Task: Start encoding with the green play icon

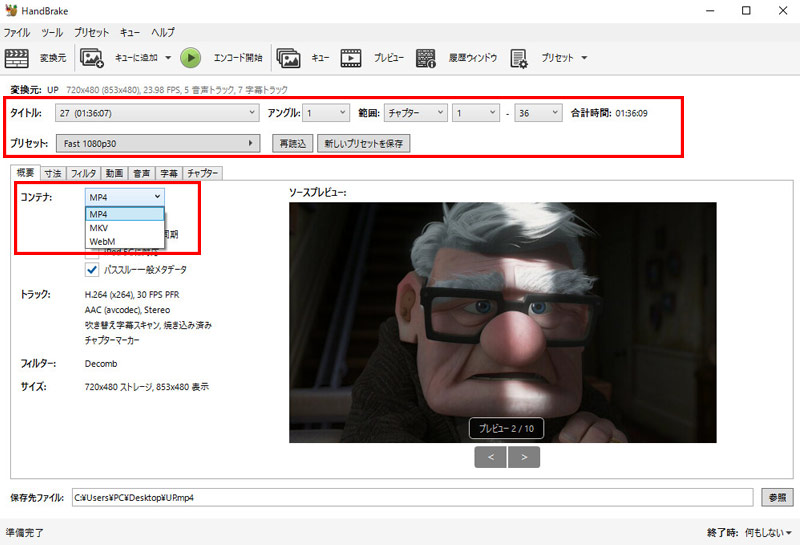Action: click(191, 58)
